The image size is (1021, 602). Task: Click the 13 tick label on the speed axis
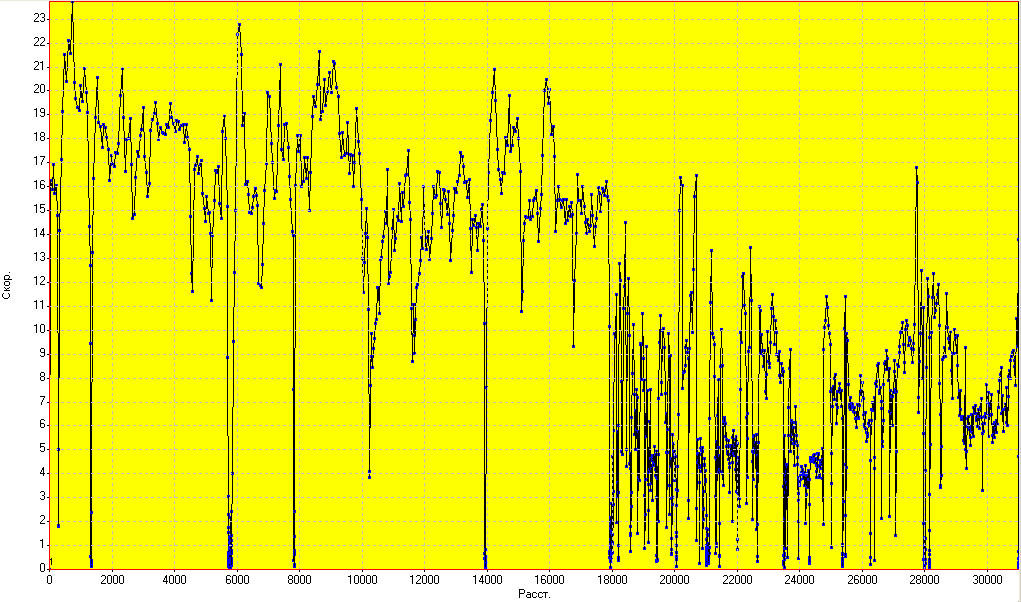click(40, 258)
